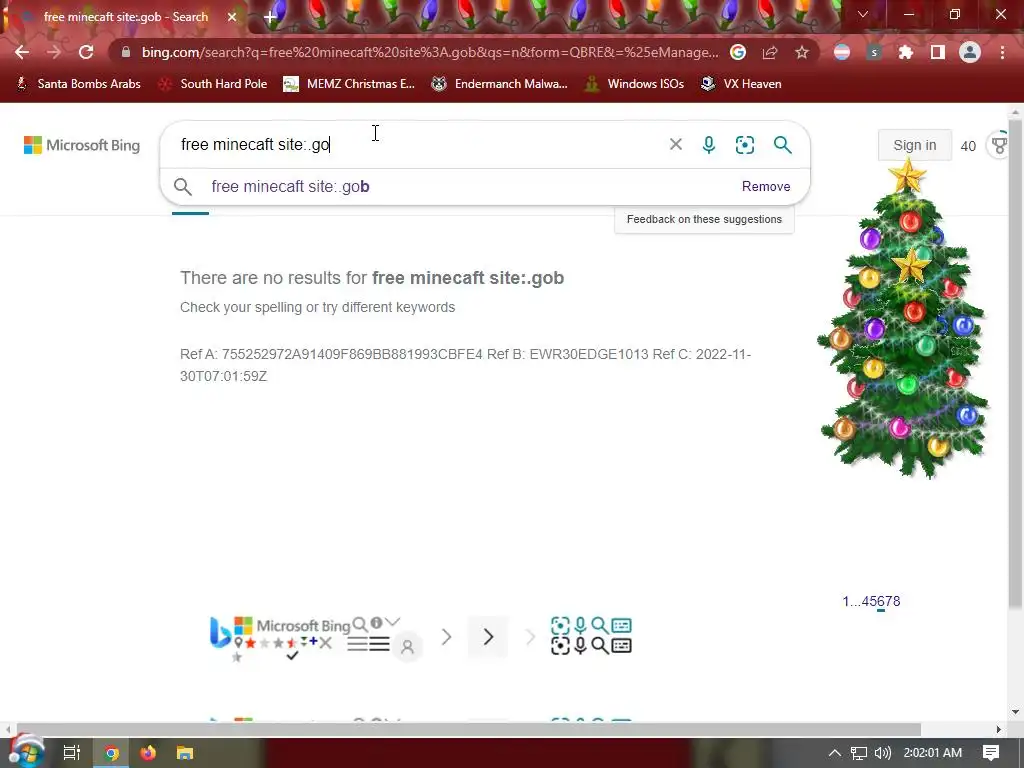Open the Chrome profile avatar
Screen dimensions: 1024x768
tap(970, 52)
